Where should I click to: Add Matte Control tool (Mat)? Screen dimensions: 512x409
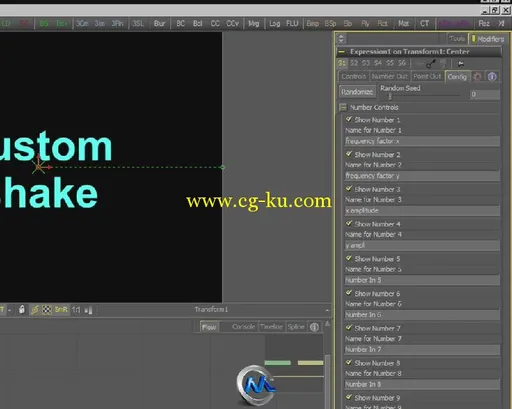[403, 24]
